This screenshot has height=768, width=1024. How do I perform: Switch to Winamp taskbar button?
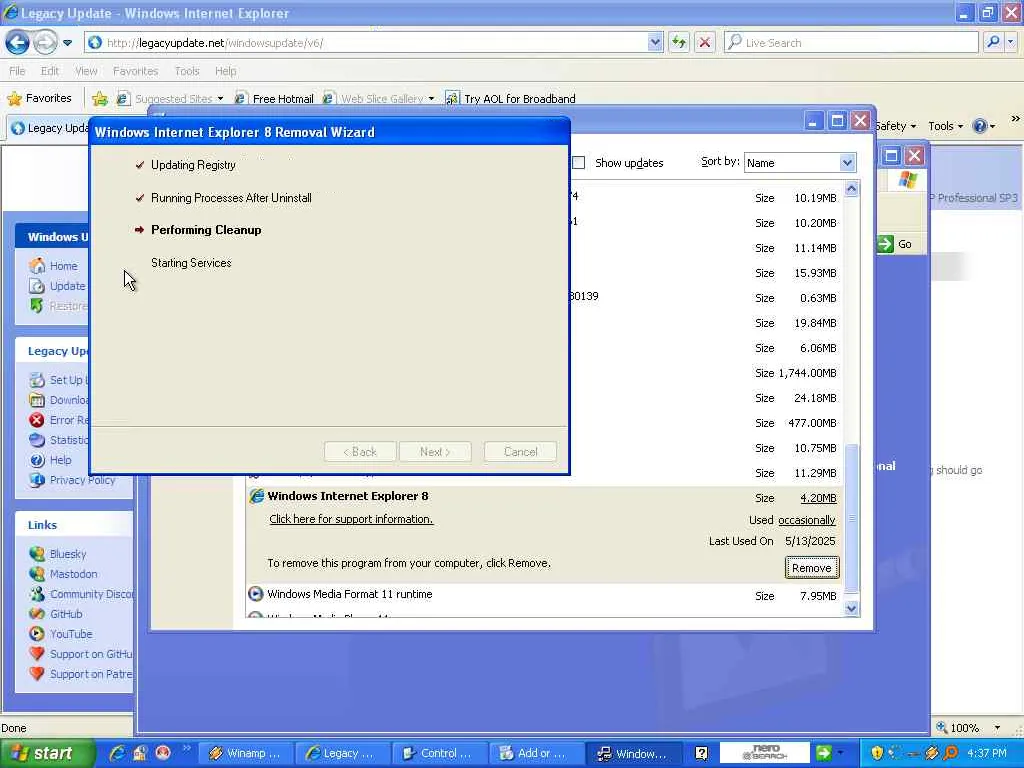tap(244, 753)
